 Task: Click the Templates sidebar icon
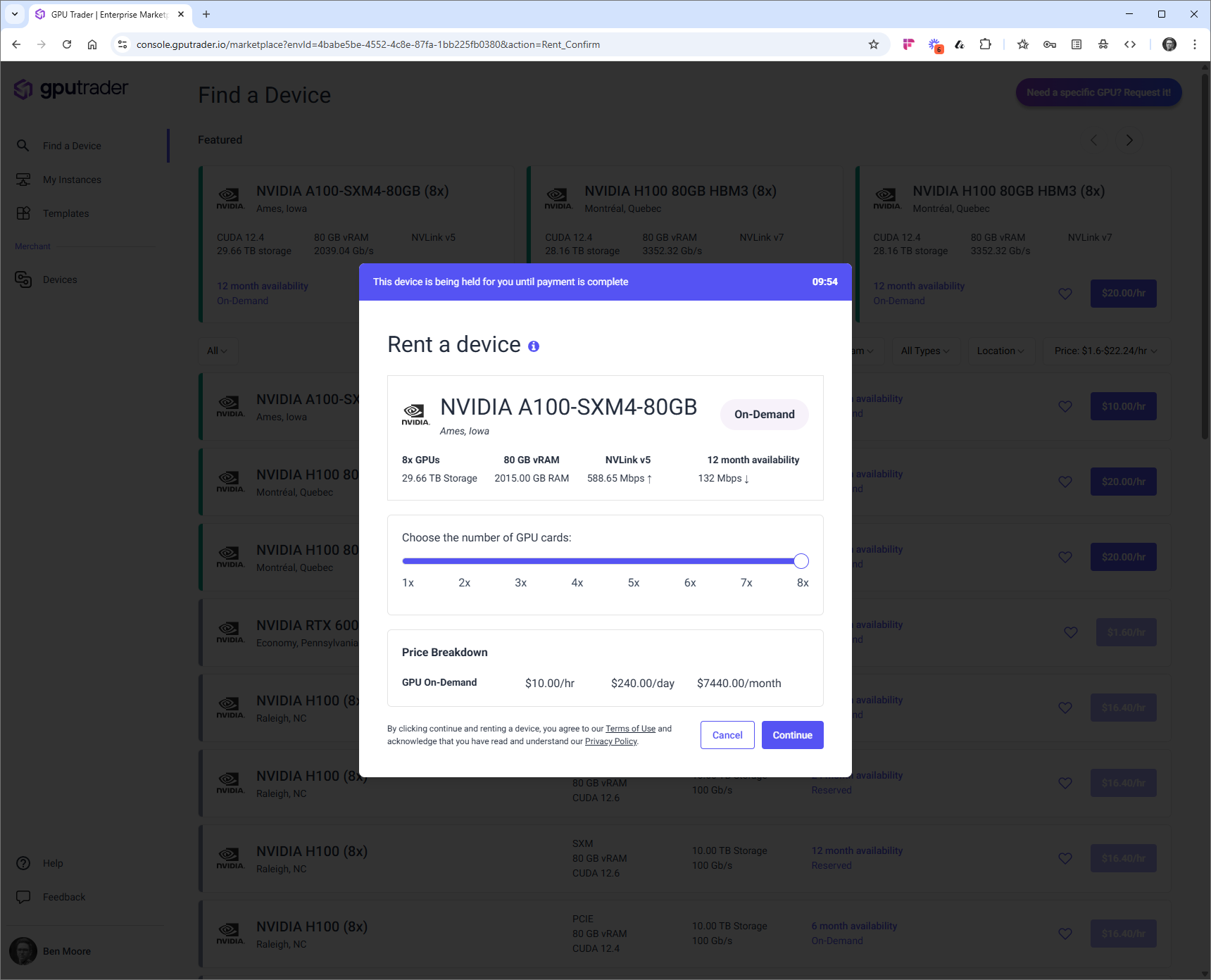pyautogui.click(x=23, y=213)
